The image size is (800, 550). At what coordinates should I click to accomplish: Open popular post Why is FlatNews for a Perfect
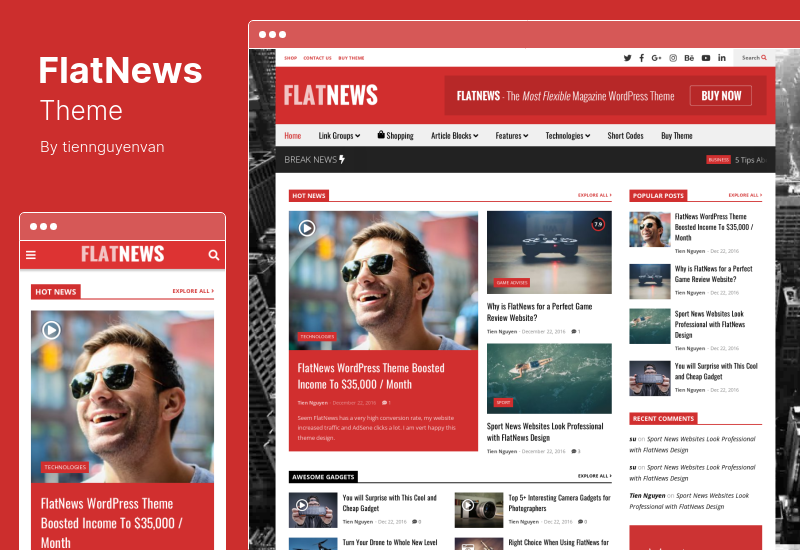[713, 274]
